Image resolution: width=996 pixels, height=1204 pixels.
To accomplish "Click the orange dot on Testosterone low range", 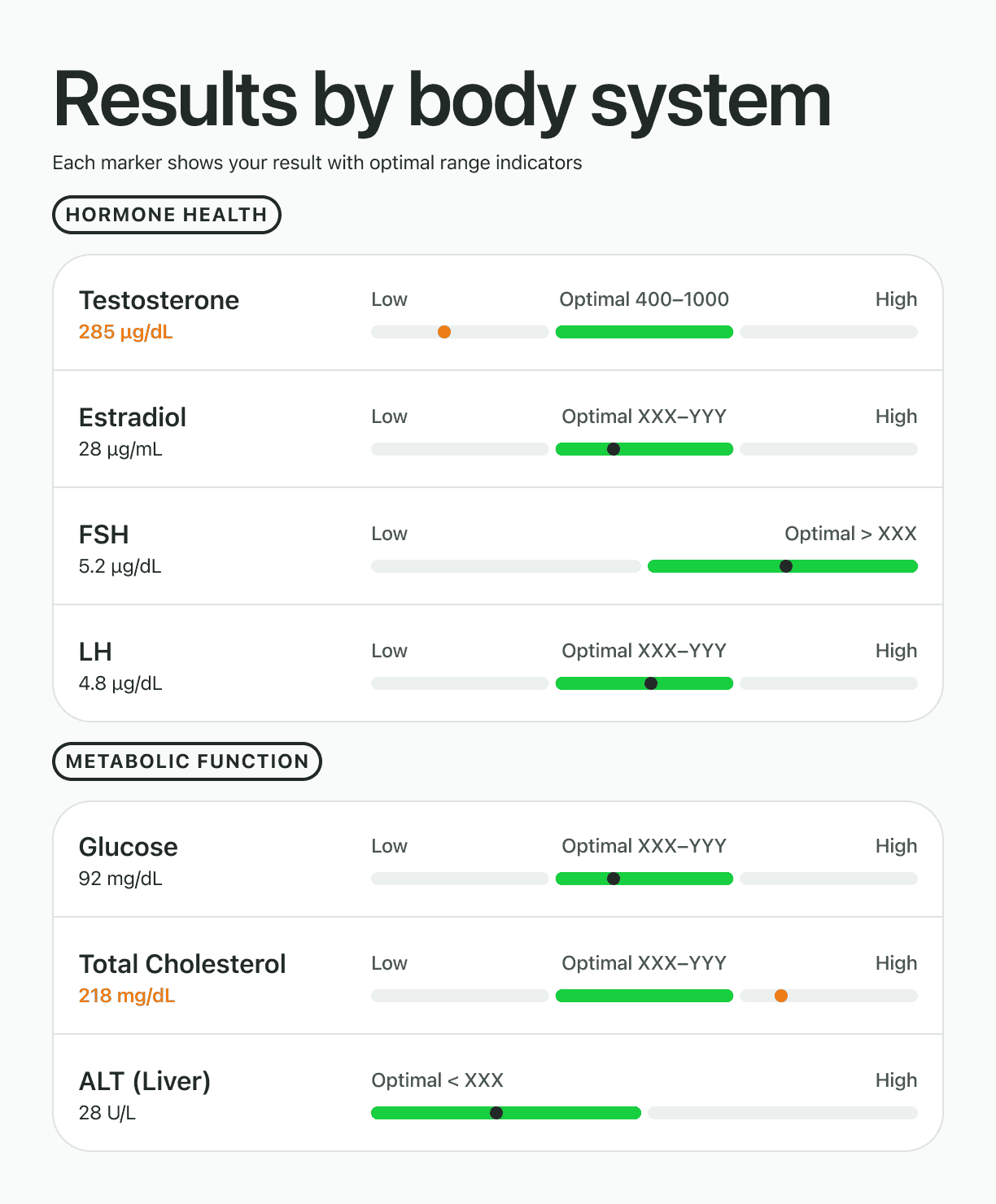I will pyautogui.click(x=444, y=332).
